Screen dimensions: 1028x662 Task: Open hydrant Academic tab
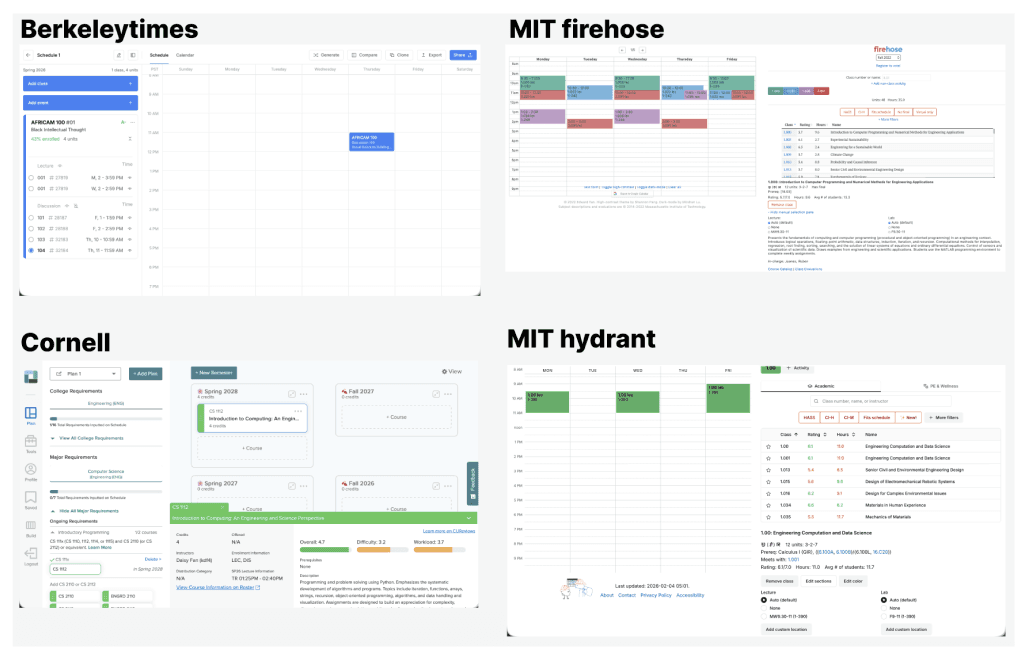pyautogui.click(x=821, y=386)
